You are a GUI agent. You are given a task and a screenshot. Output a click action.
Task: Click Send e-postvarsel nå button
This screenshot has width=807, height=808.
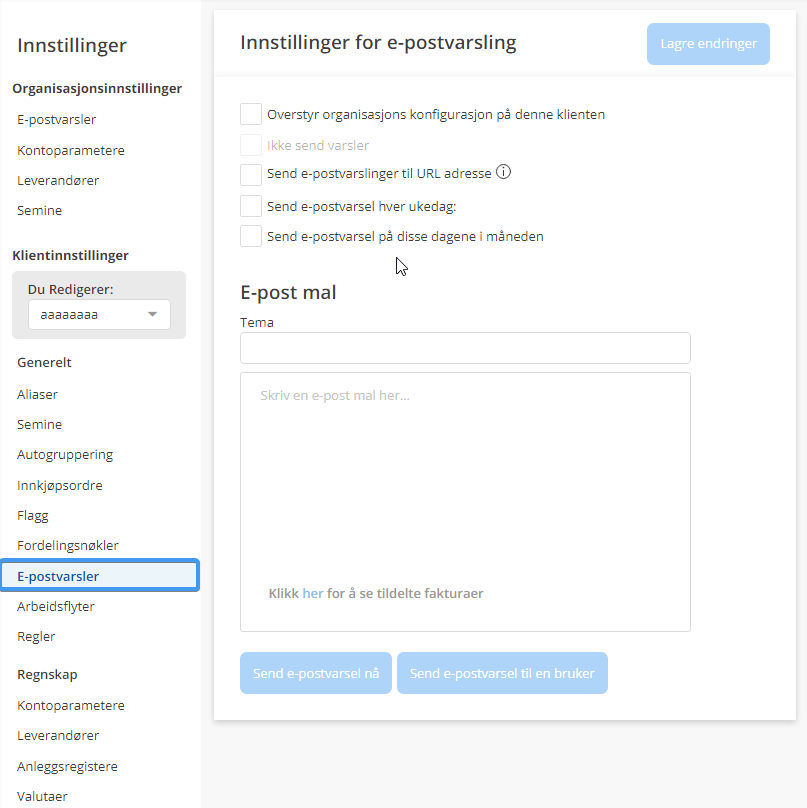315,673
